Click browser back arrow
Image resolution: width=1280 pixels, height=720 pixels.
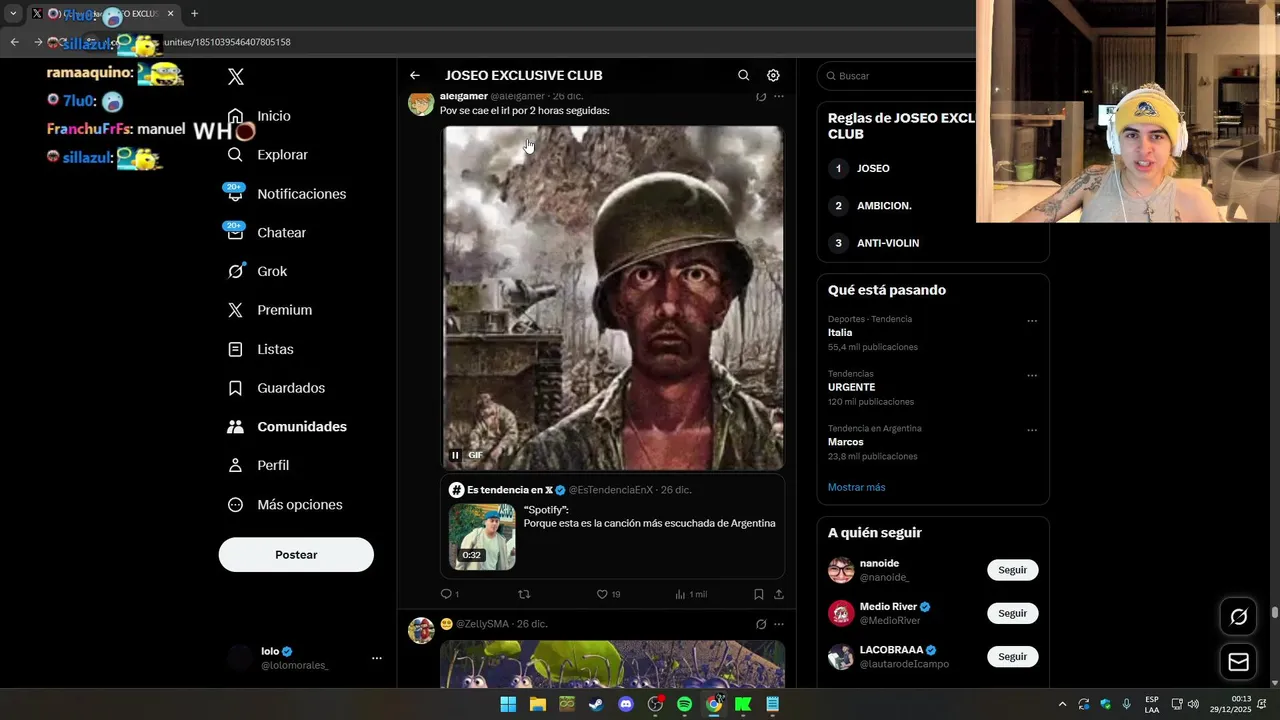(x=15, y=42)
